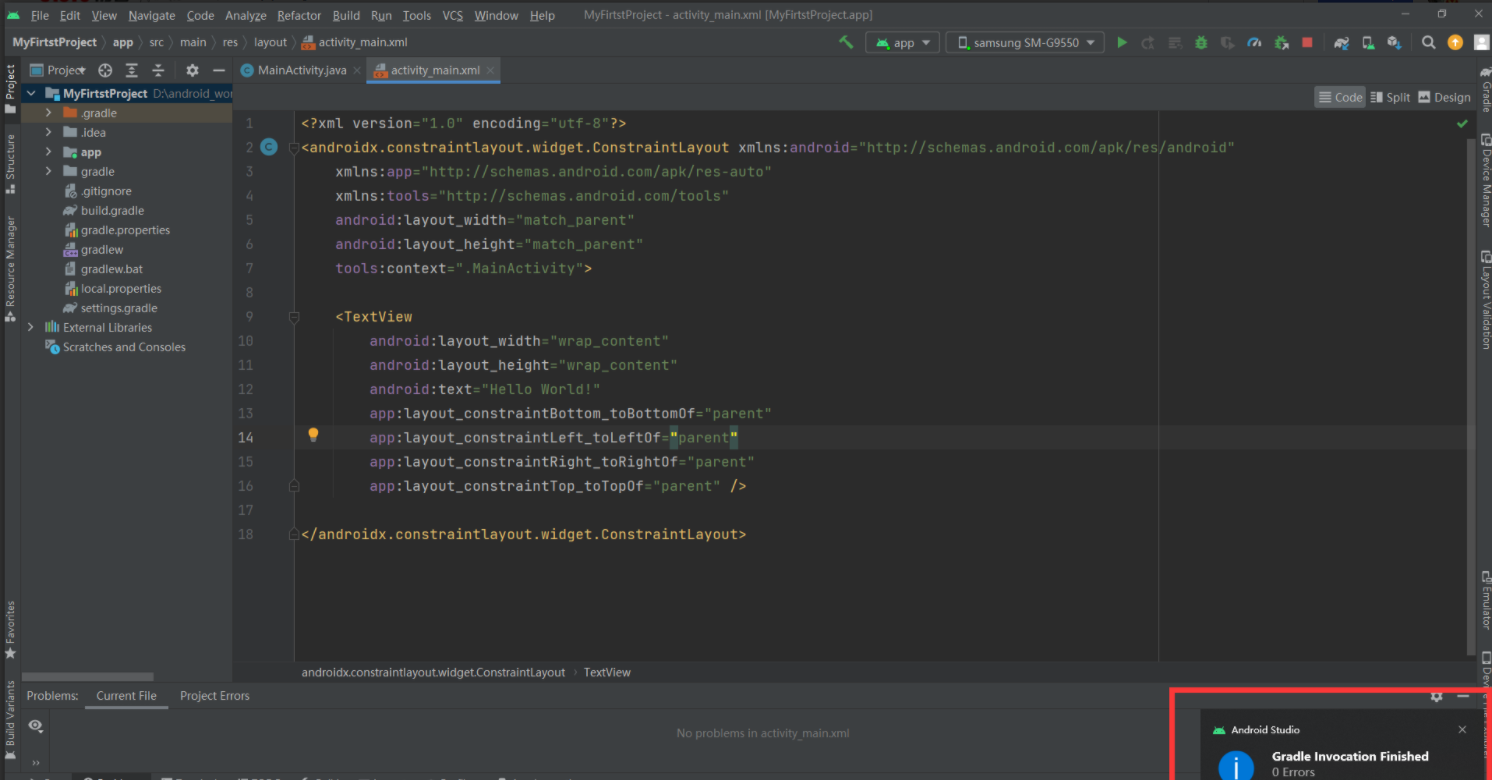Switch editor to Design view mode
The height and width of the screenshot is (780, 1492).
pos(1444,97)
